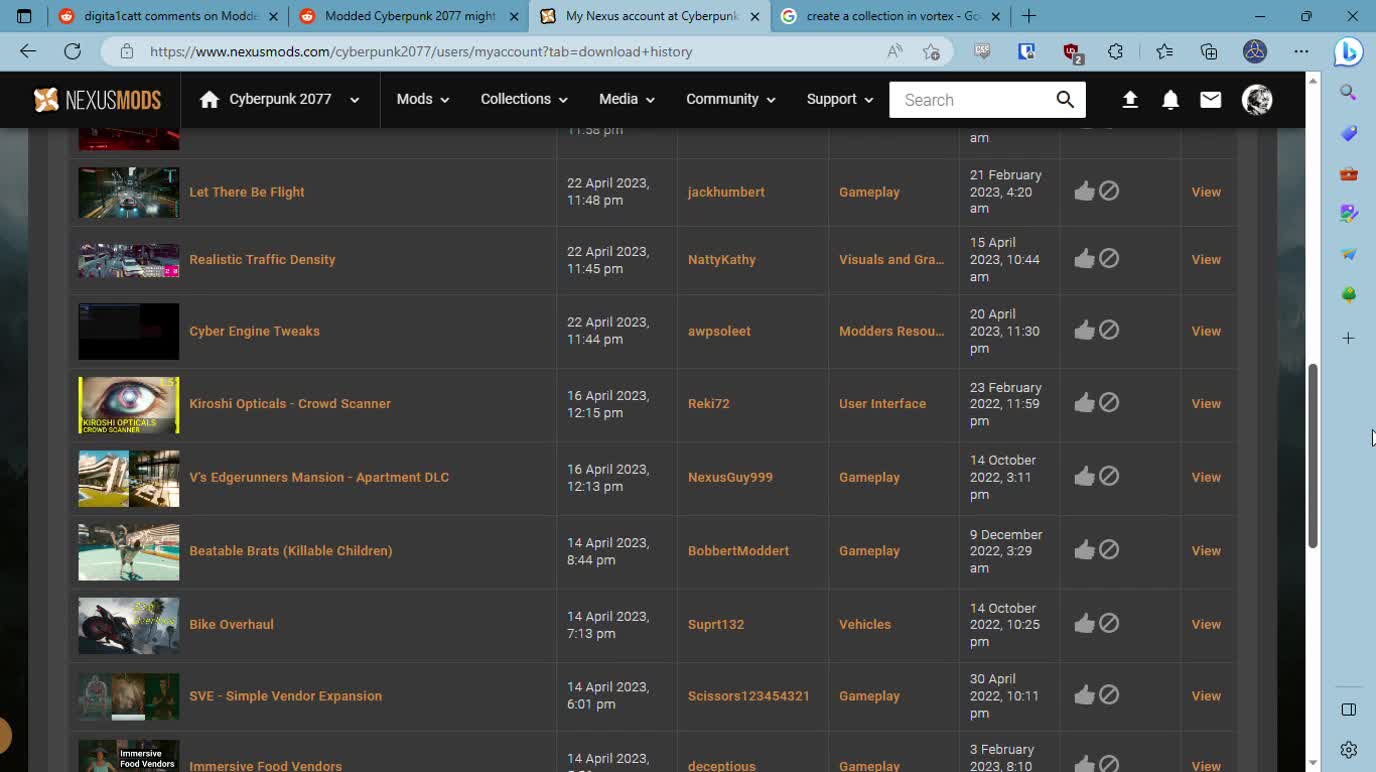Click the search magnifier icon
1376x772 pixels.
point(1065,100)
